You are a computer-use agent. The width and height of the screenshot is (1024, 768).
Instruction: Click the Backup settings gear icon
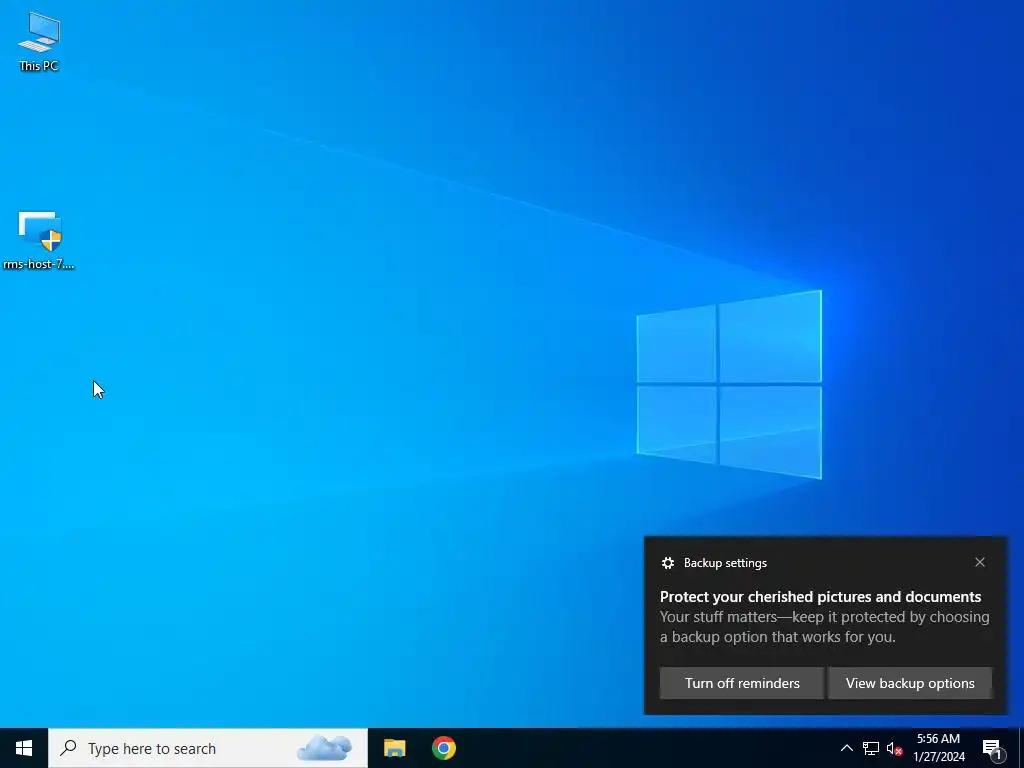(x=667, y=563)
